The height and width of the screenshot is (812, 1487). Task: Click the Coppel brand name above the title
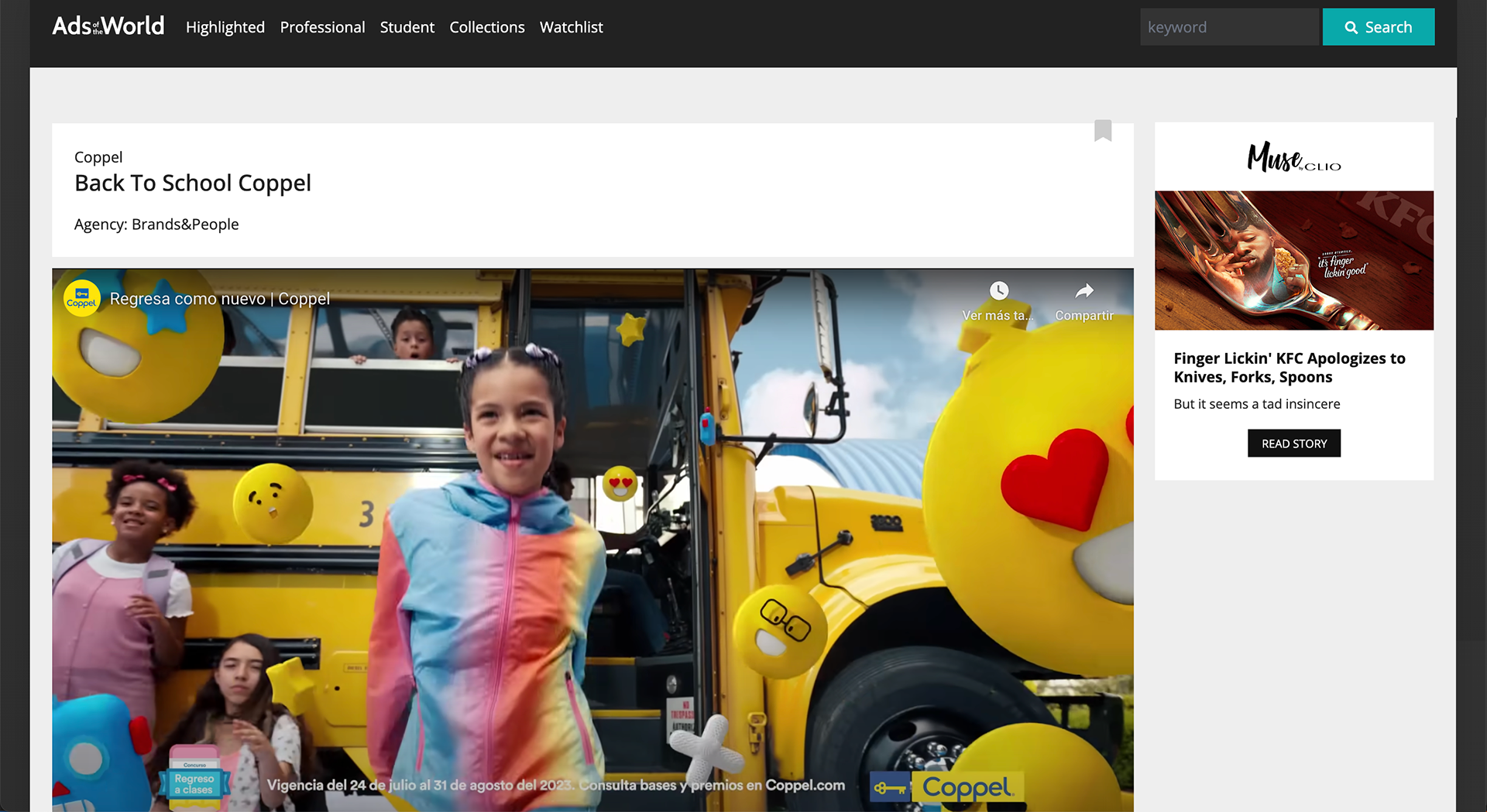click(98, 157)
